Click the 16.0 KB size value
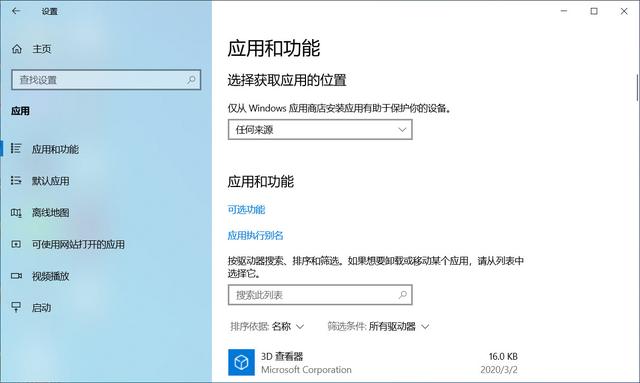 coord(503,356)
